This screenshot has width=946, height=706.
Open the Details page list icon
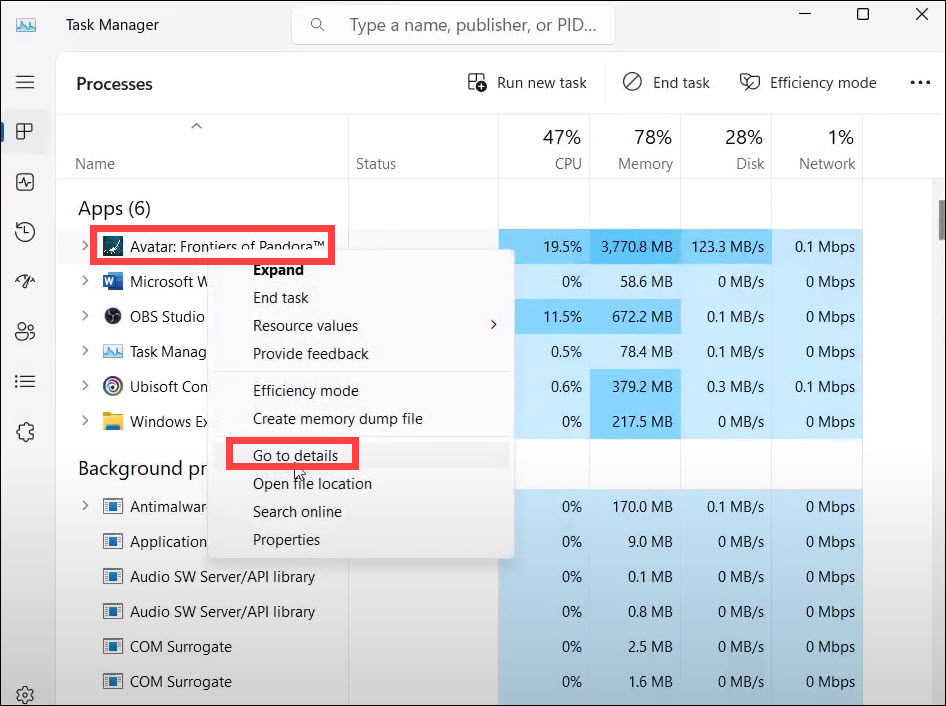click(25, 382)
